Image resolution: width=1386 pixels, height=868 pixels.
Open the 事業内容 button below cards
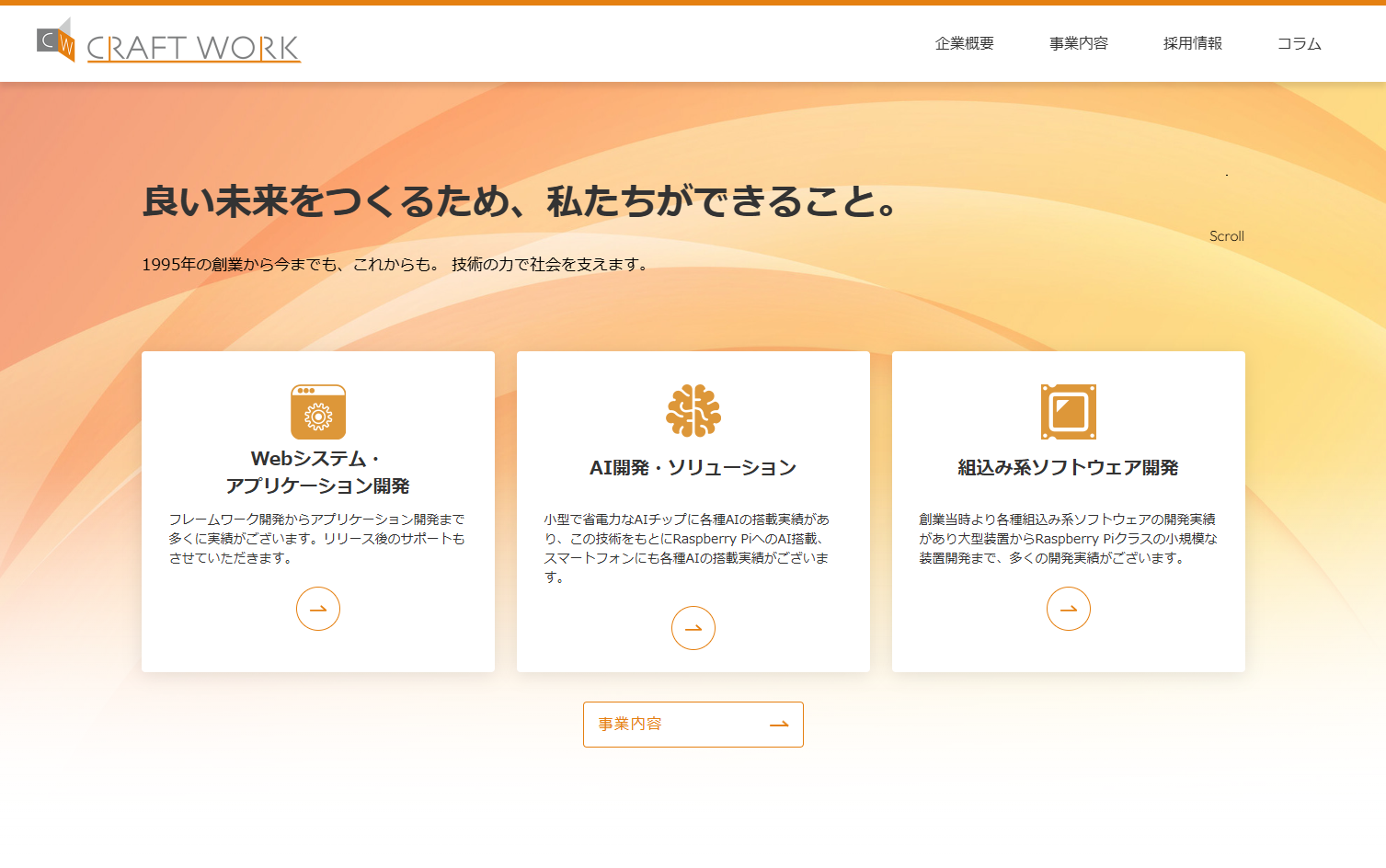(693, 725)
